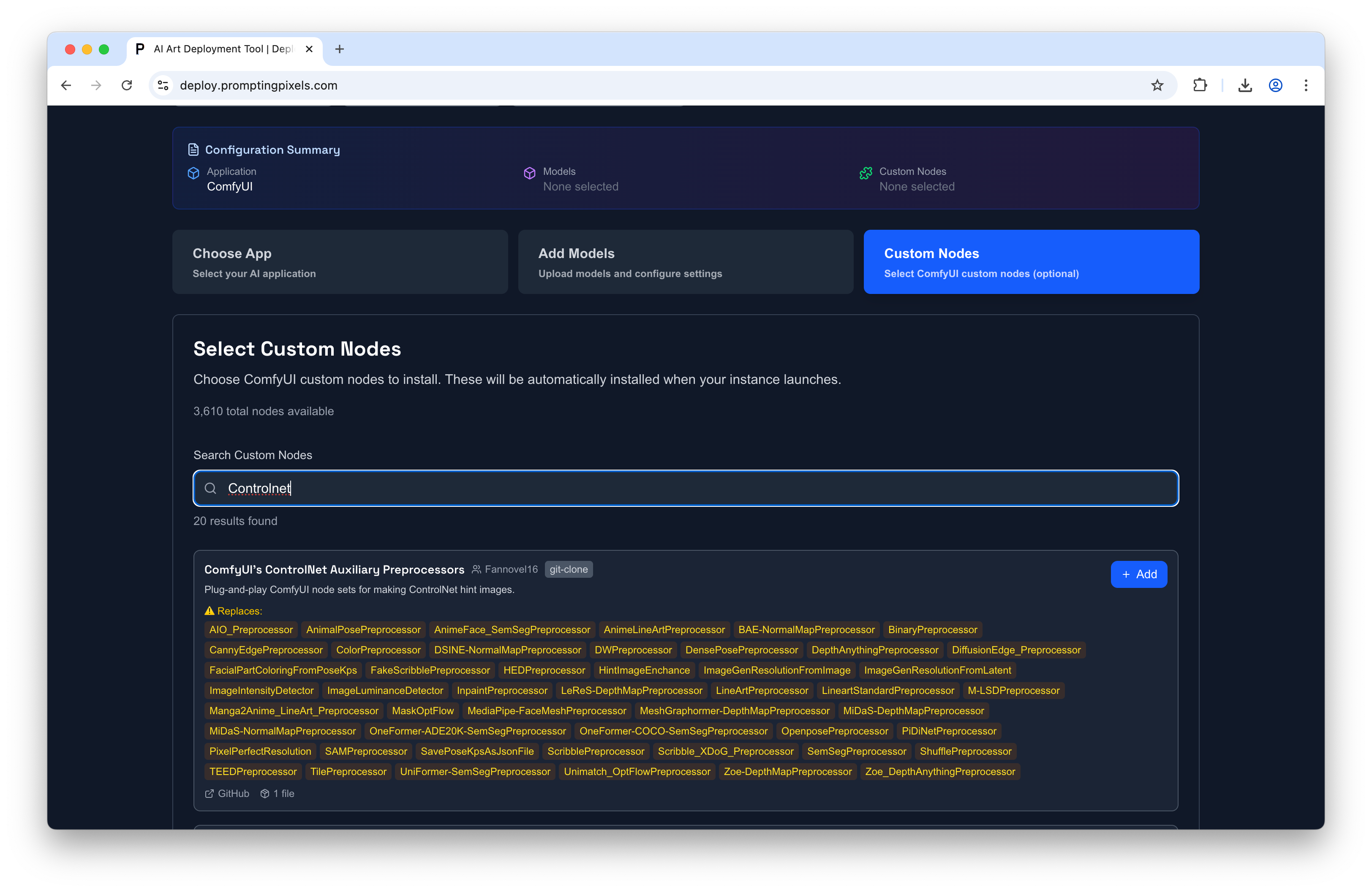The width and height of the screenshot is (1372, 892).
Task: Click the SavePoseKpsAsJsonFile tag
Action: tap(477, 751)
